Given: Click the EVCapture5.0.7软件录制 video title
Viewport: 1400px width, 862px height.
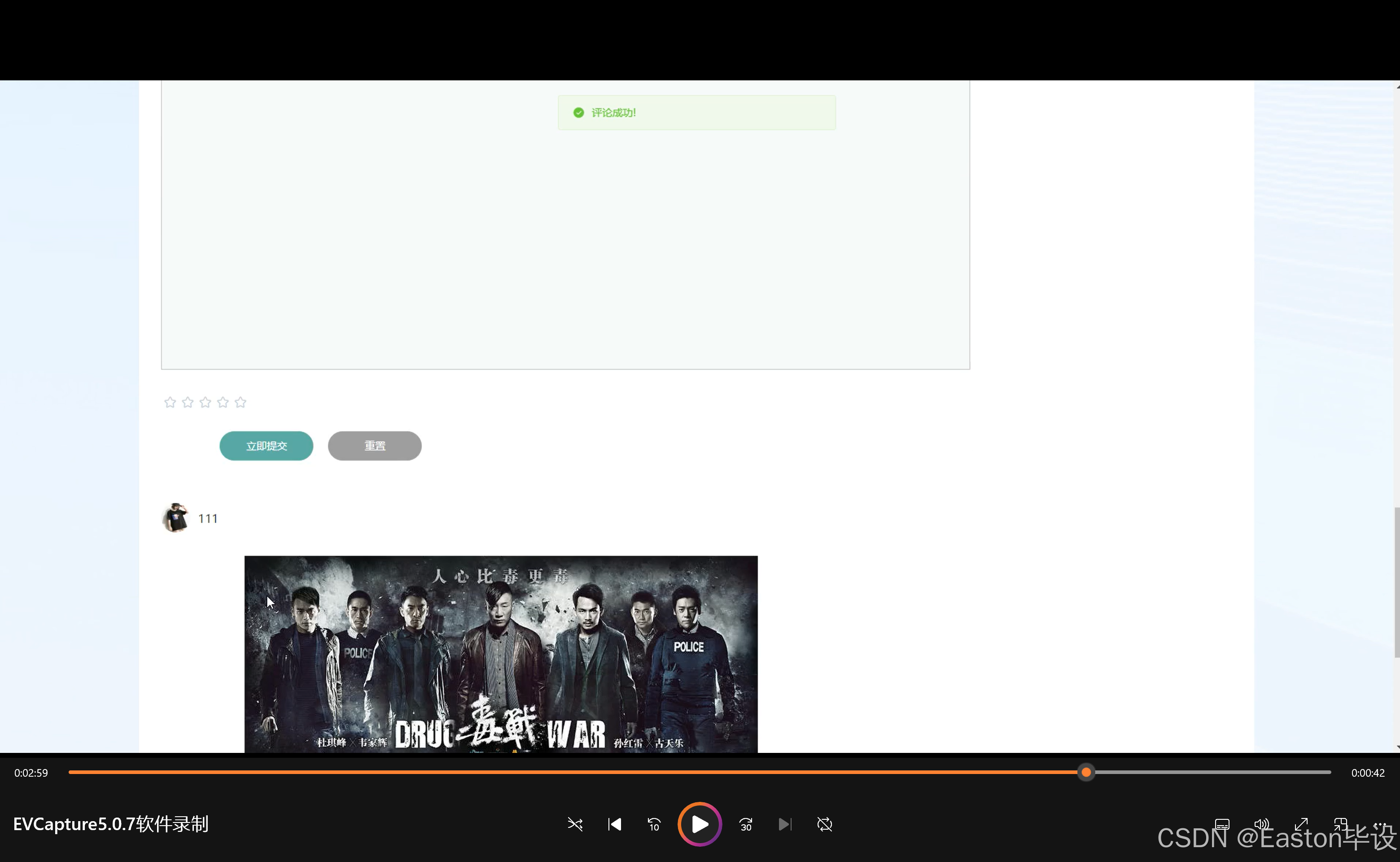Looking at the screenshot, I should pyautogui.click(x=111, y=824).
